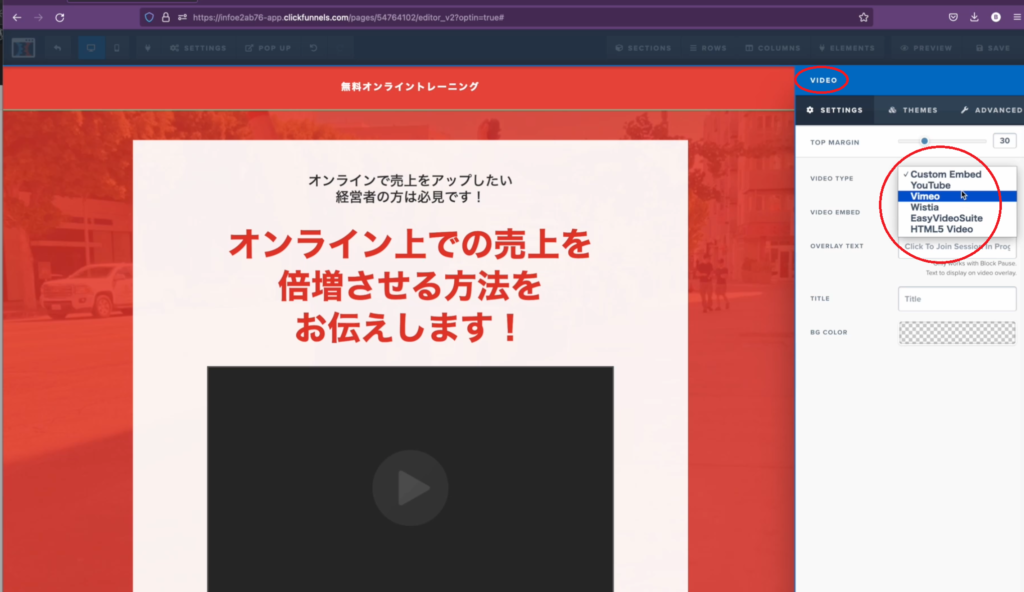
Task: Switch to desktop view icon
Action: (91, 48)
